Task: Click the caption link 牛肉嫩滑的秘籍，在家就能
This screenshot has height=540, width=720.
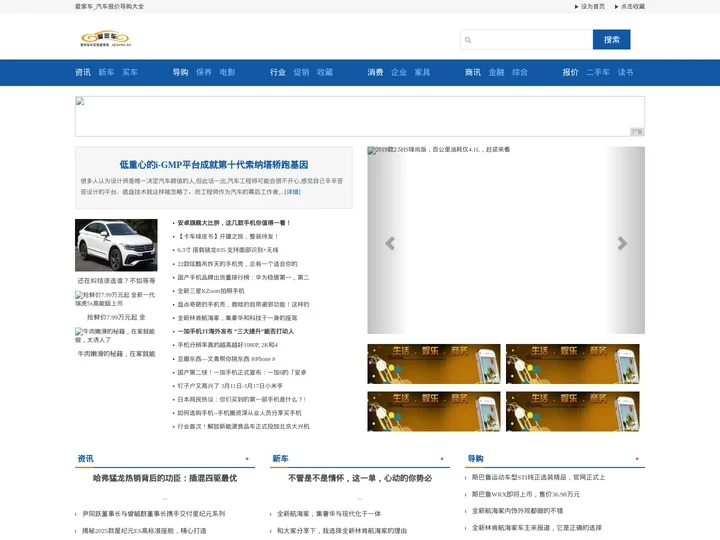Action: pyautogui.click(x=116, y=354)
